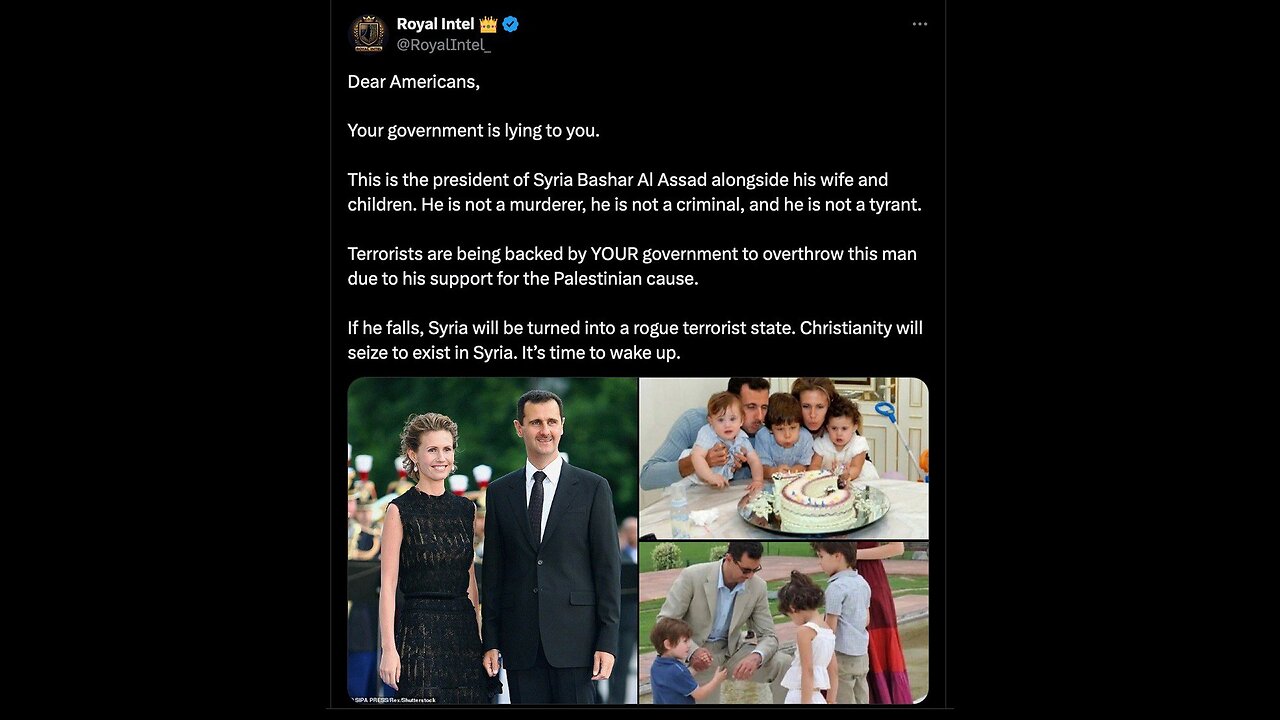Enlarge the left photo of couple in formalwear

coord(492,540)
